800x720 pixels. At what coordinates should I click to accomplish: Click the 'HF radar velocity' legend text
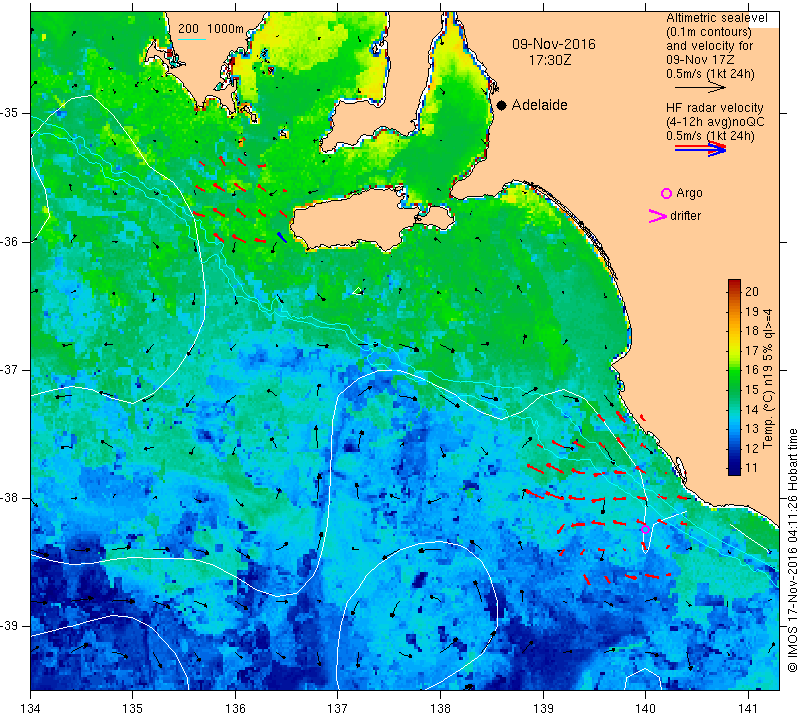tap(714, 108)
